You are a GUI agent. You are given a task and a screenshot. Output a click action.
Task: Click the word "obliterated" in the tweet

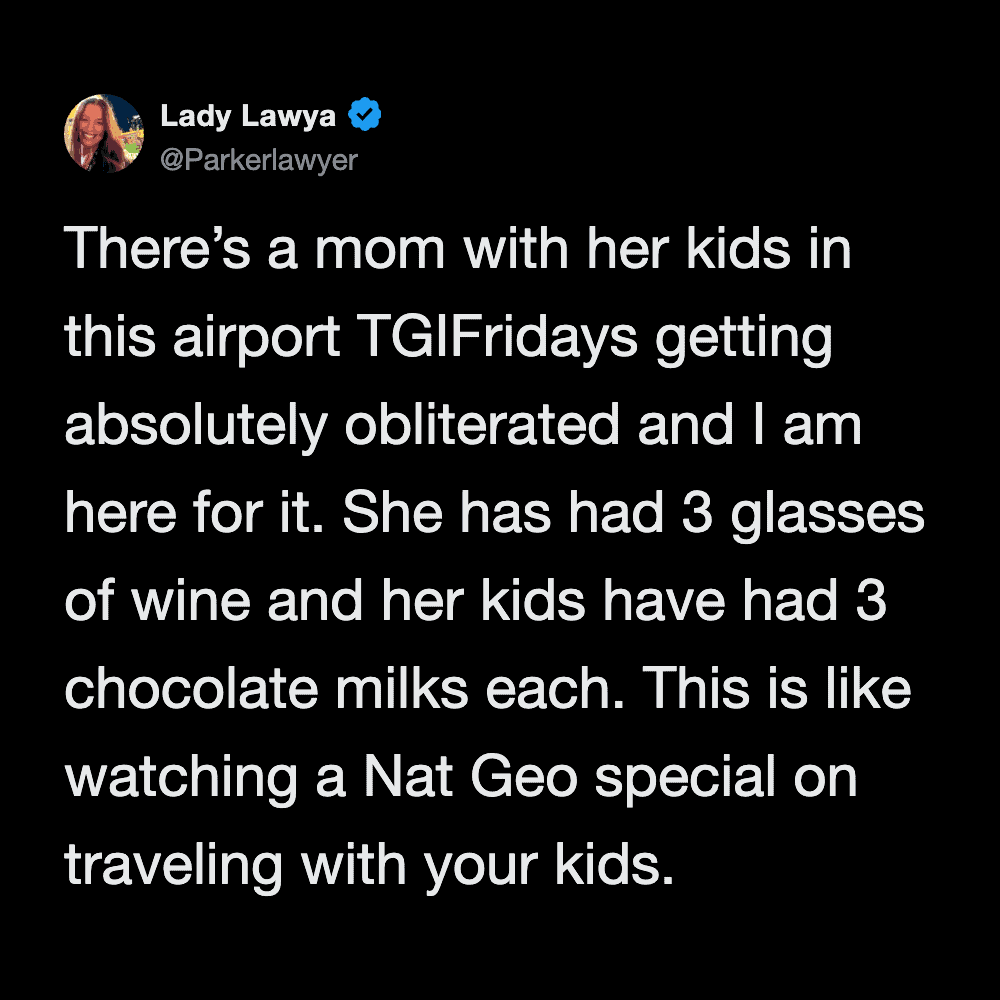click(483, 426)
